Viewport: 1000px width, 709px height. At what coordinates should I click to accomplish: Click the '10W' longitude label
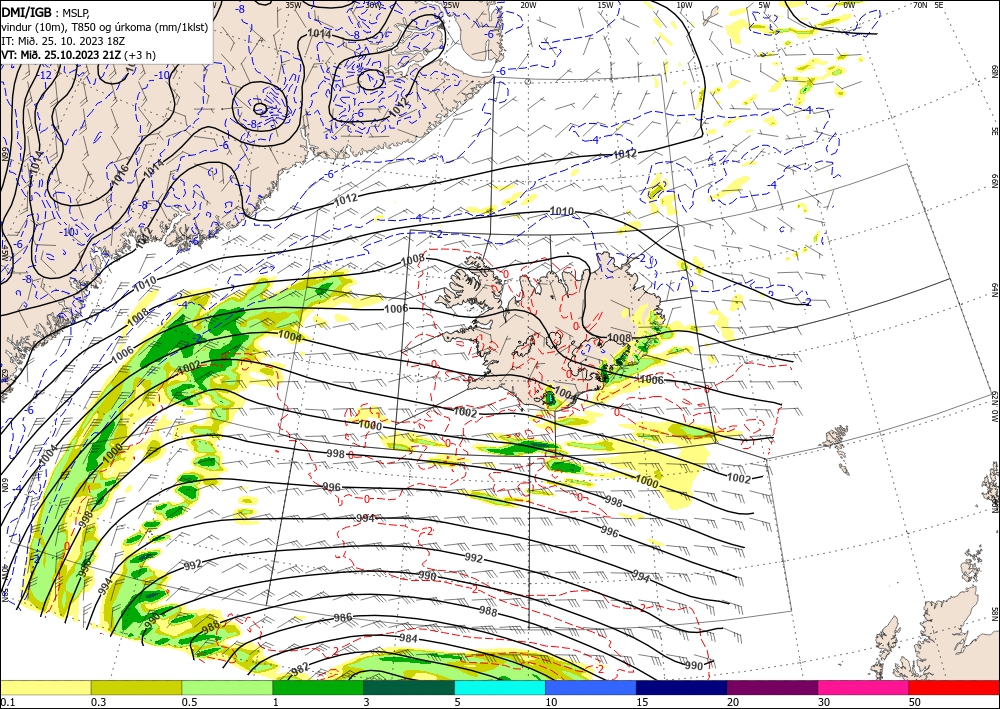(684, 5)
